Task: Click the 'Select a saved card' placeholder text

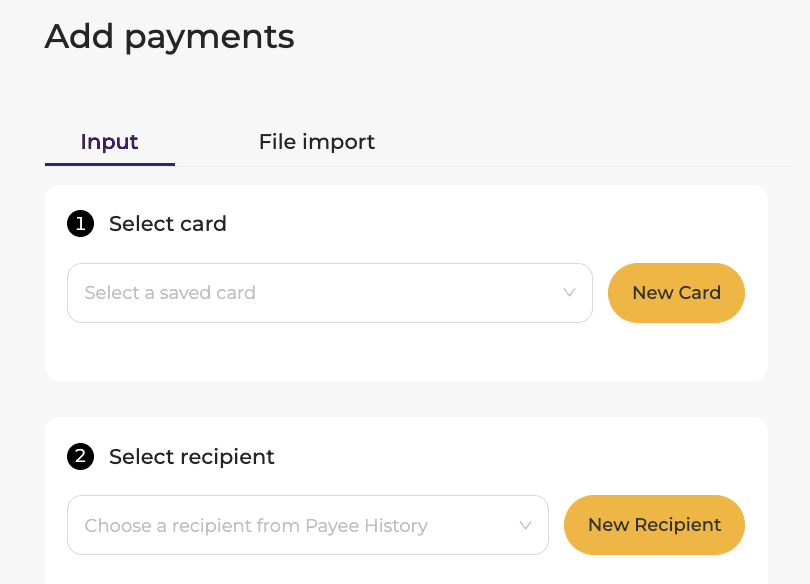Action: pyautogui.click(x=170, y=293)
